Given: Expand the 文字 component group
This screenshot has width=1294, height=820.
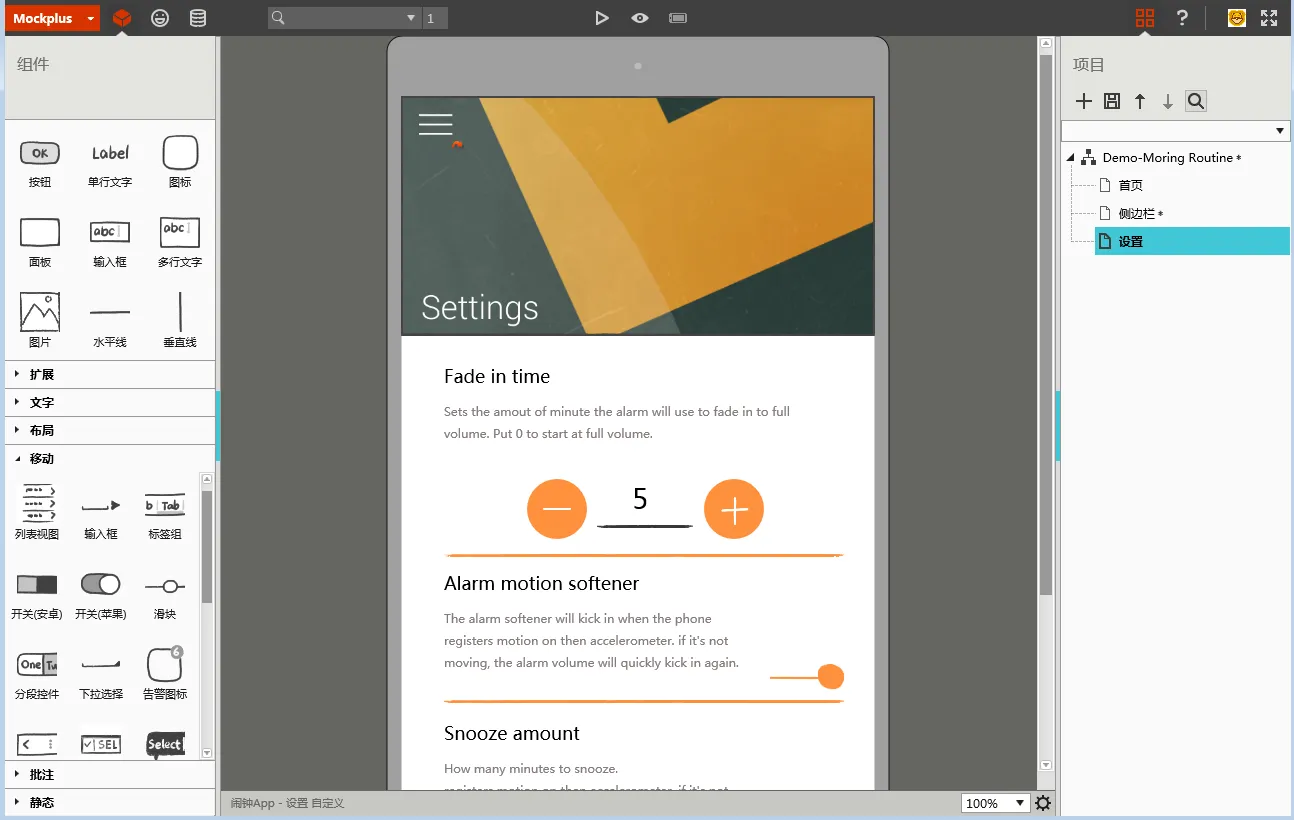Looking at the screenshot, I should tap(110, 403).
